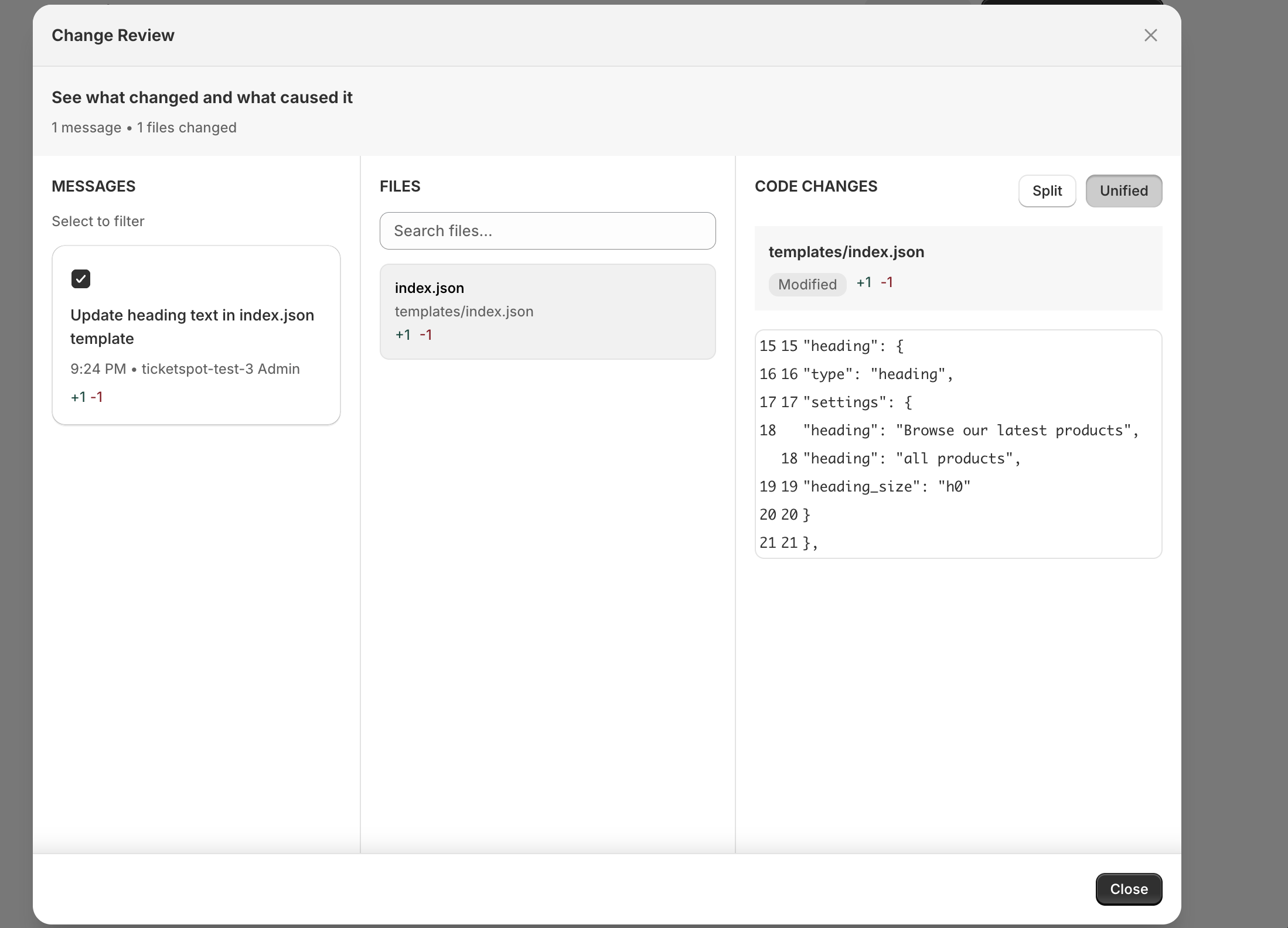Image resolution: width=1288 pixels, height=928 pixels.
Task: Click templates/index.json path under index.json
Action: pyautogui.click(x=464, y=312)
